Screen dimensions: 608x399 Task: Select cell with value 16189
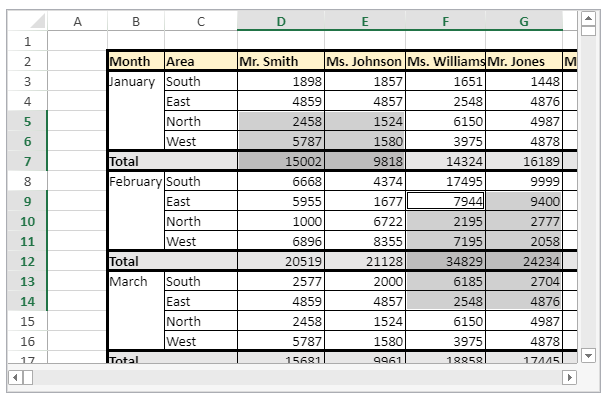524,161
